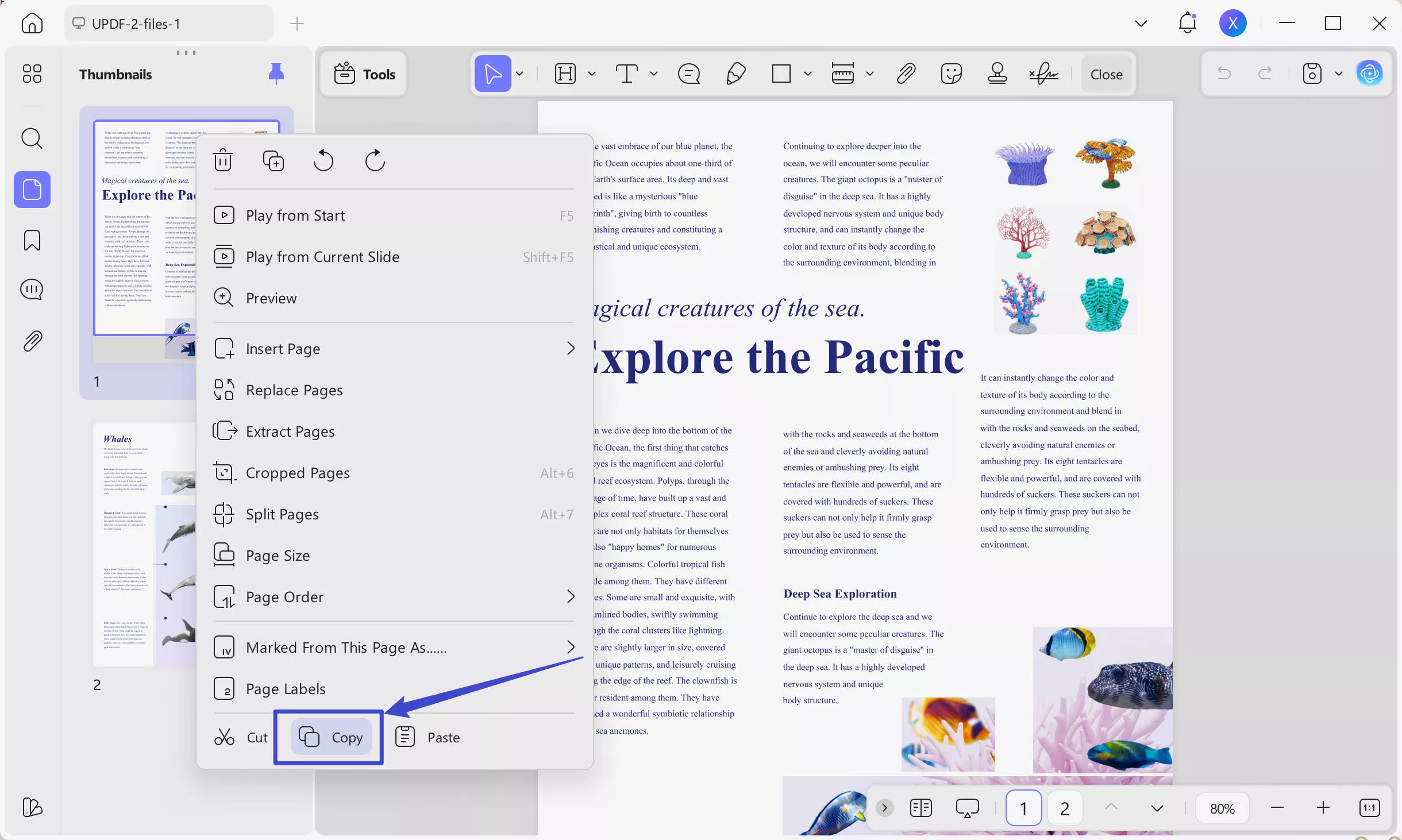Expand Marked From This Page As submenu
1402x840 pixels.
point(394,647)
